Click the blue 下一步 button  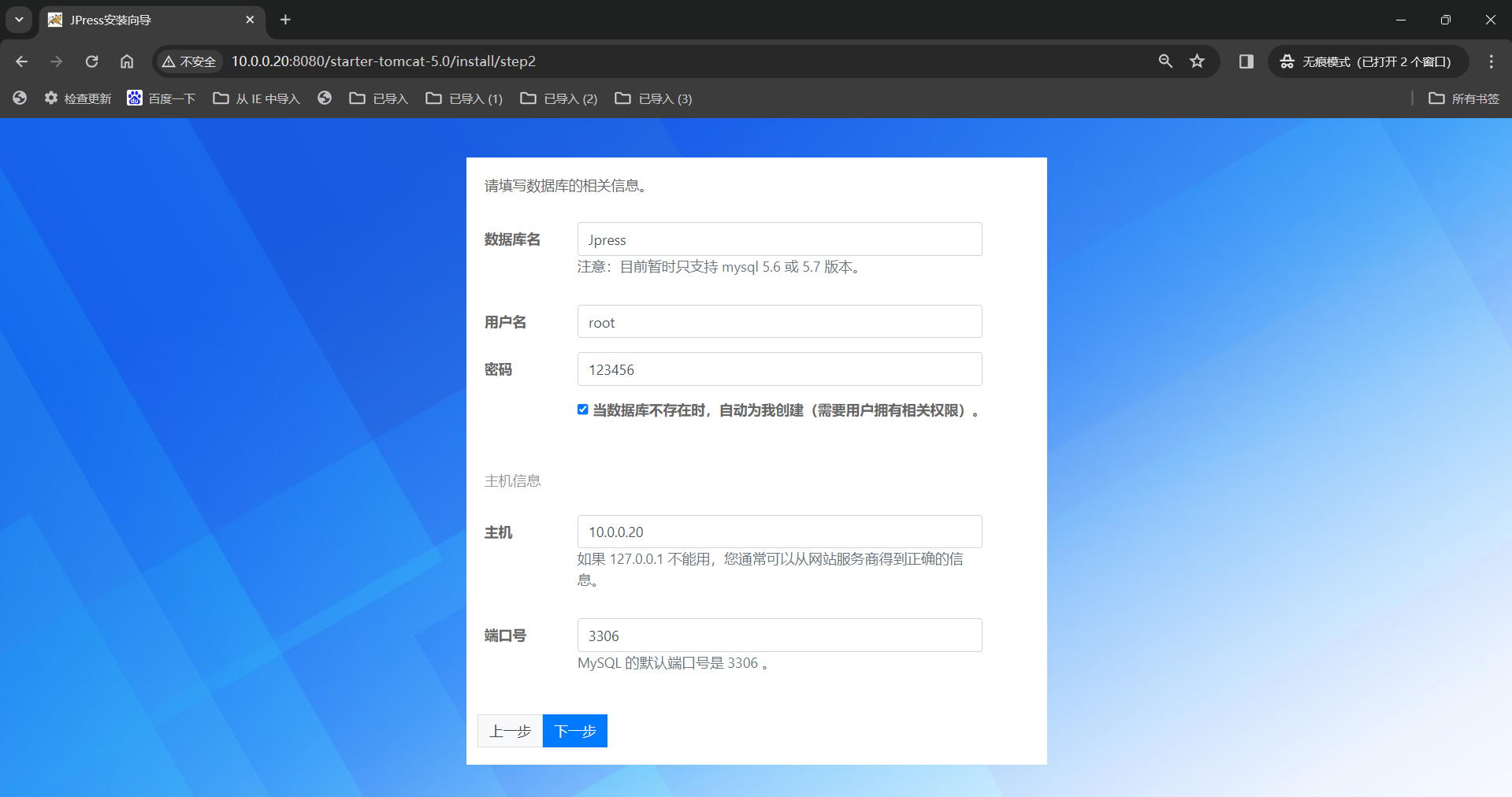(575, 731)
